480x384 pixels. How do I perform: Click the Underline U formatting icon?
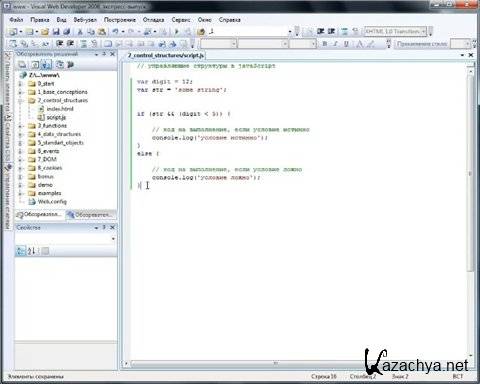point(346,44)
